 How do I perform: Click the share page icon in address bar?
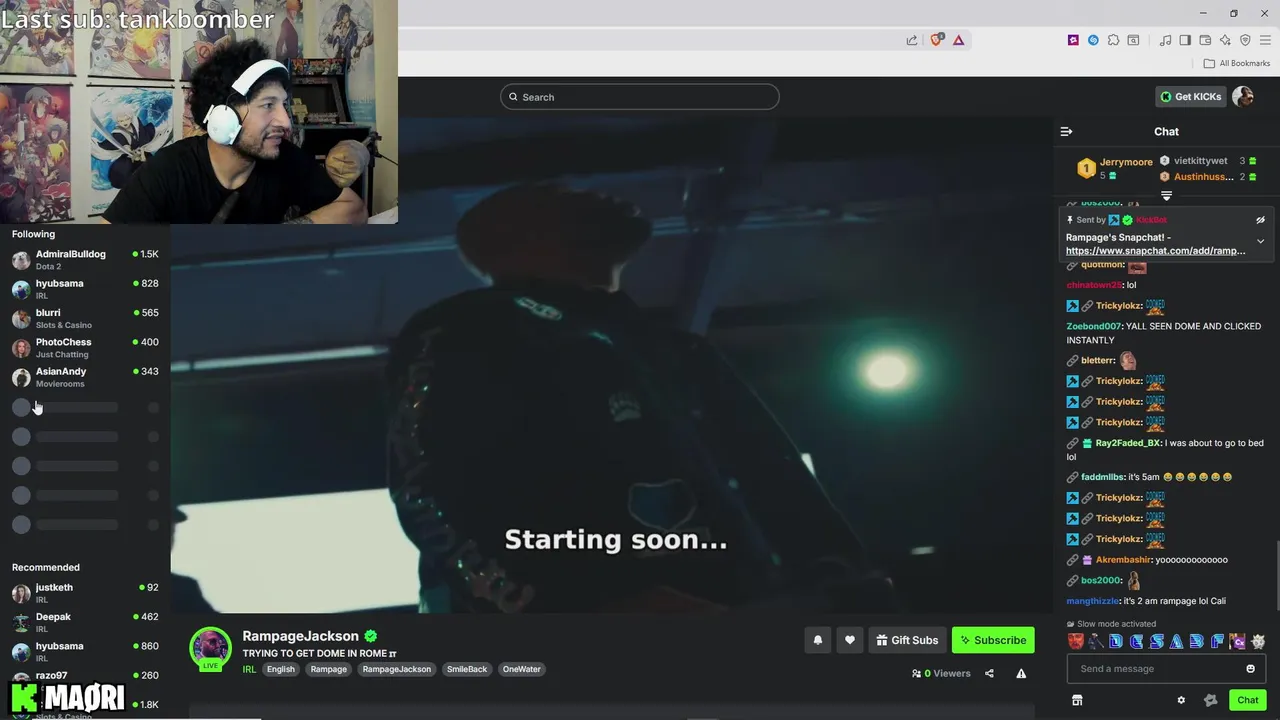(x=912, y=40)
